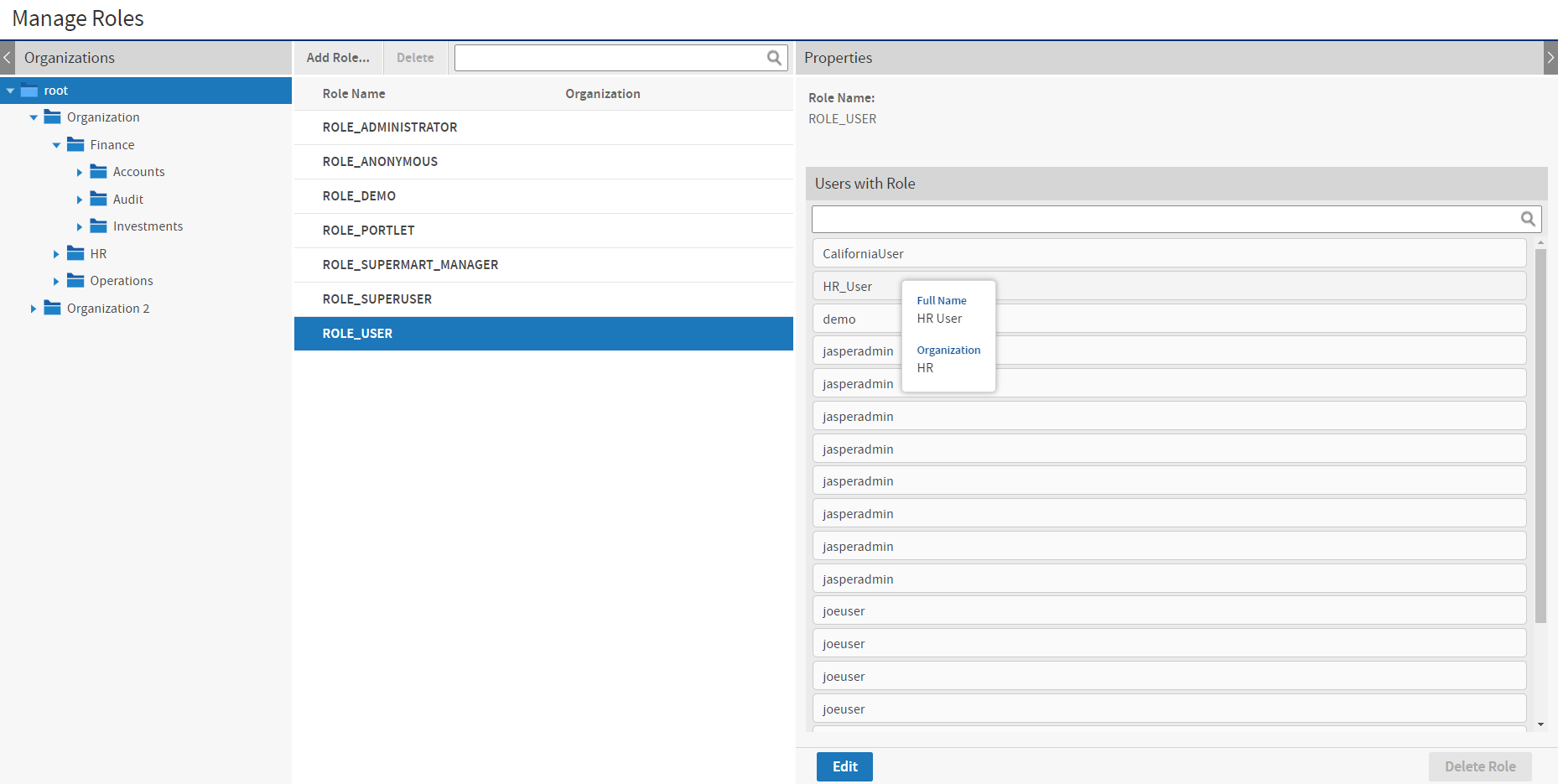
Task: Click the blue Edit button
Action: (x=844, y=766)
